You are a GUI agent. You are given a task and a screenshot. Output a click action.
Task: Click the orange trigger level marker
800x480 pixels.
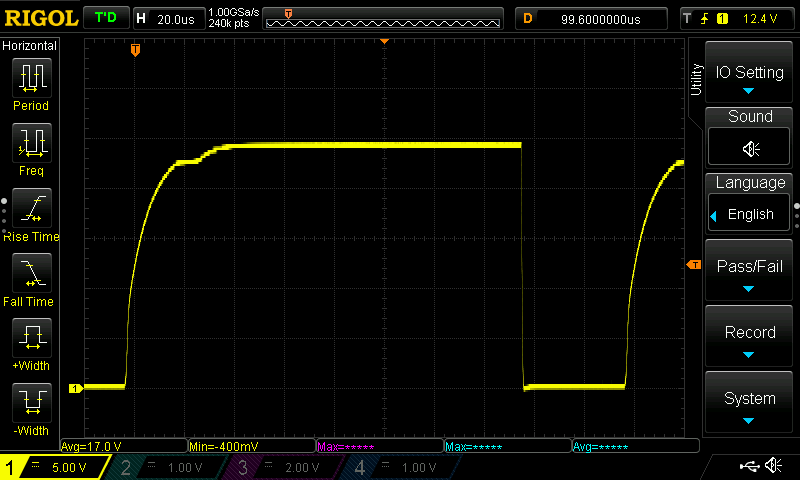click(693, 264)
